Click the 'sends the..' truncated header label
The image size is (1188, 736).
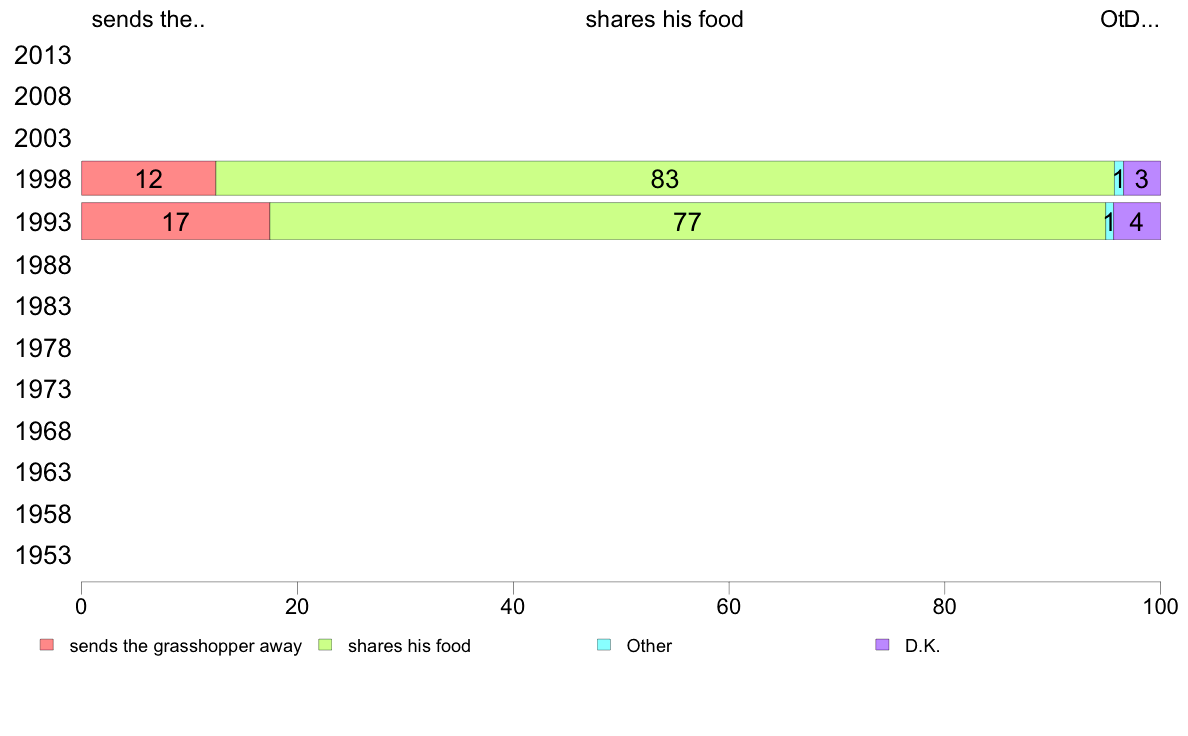[x=148, y=20]
